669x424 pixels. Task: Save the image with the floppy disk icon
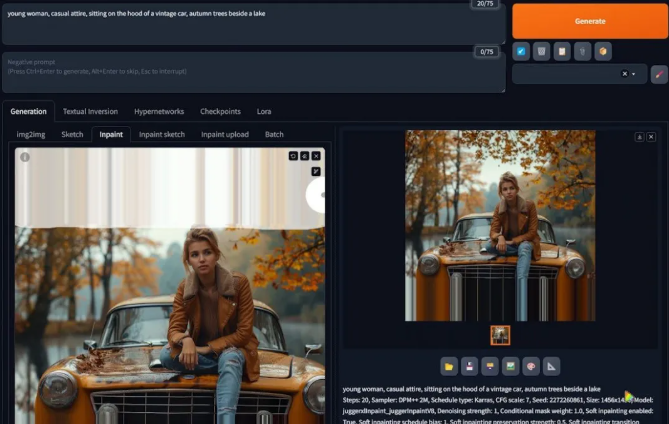(469, 366)
